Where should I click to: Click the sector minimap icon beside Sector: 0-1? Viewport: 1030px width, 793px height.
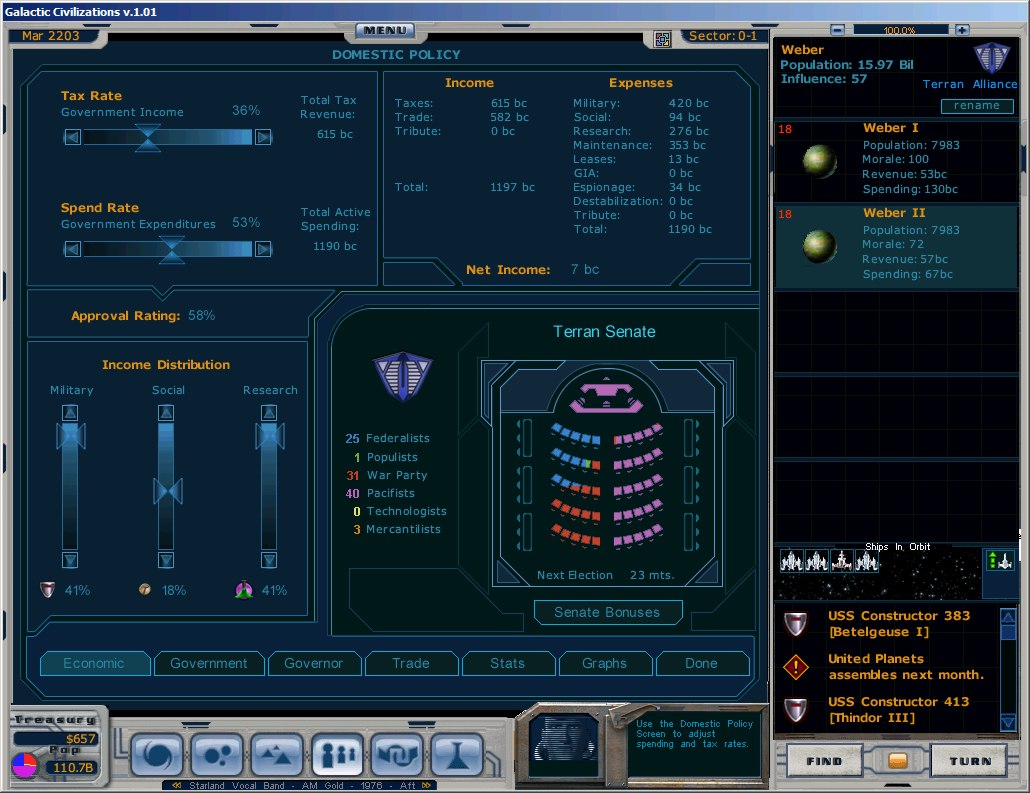662,39
